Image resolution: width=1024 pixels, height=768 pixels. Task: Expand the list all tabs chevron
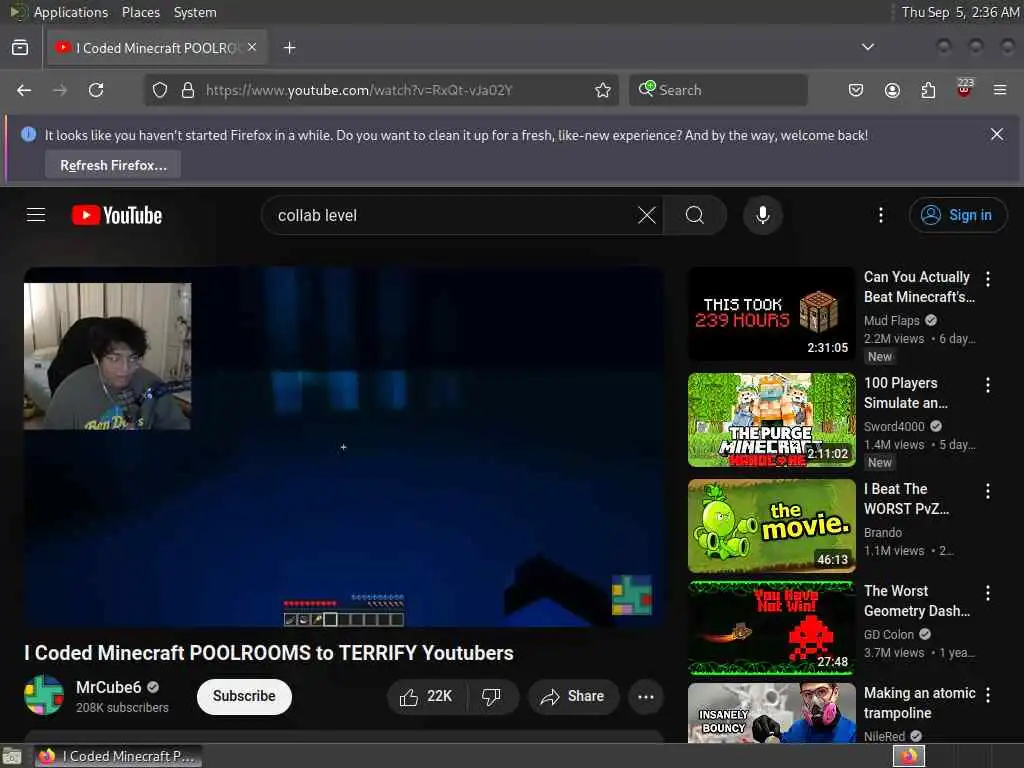(868, 47)
